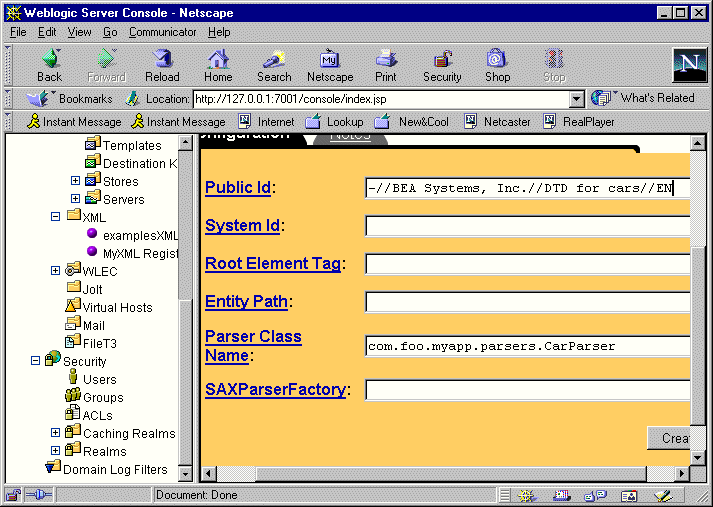Click right arrow of horizontal scrollbar
The height and width of the screenshot is (507, 713).
point(682,473)
